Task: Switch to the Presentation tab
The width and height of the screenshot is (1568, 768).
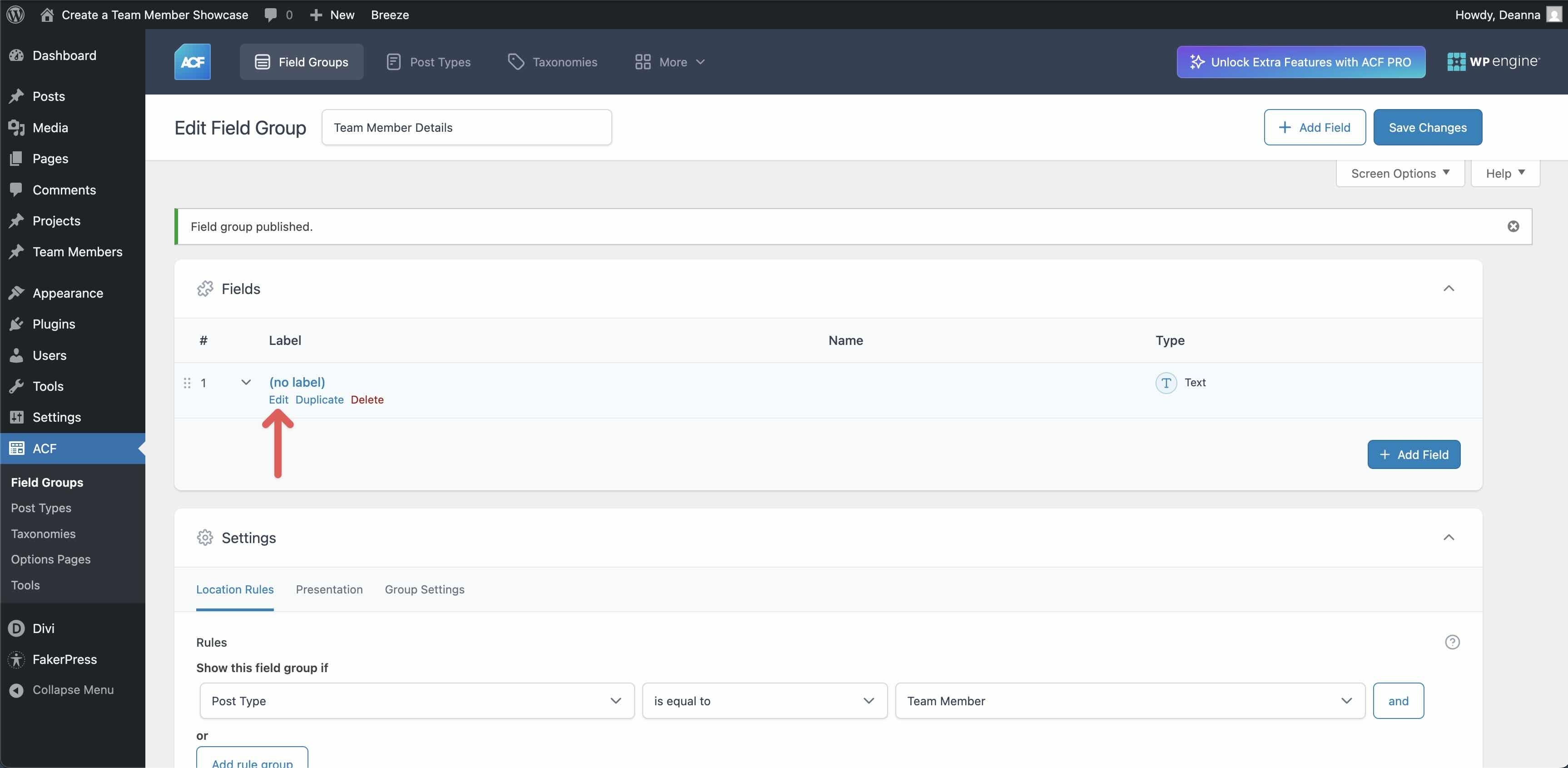Action: pos(329,589)
